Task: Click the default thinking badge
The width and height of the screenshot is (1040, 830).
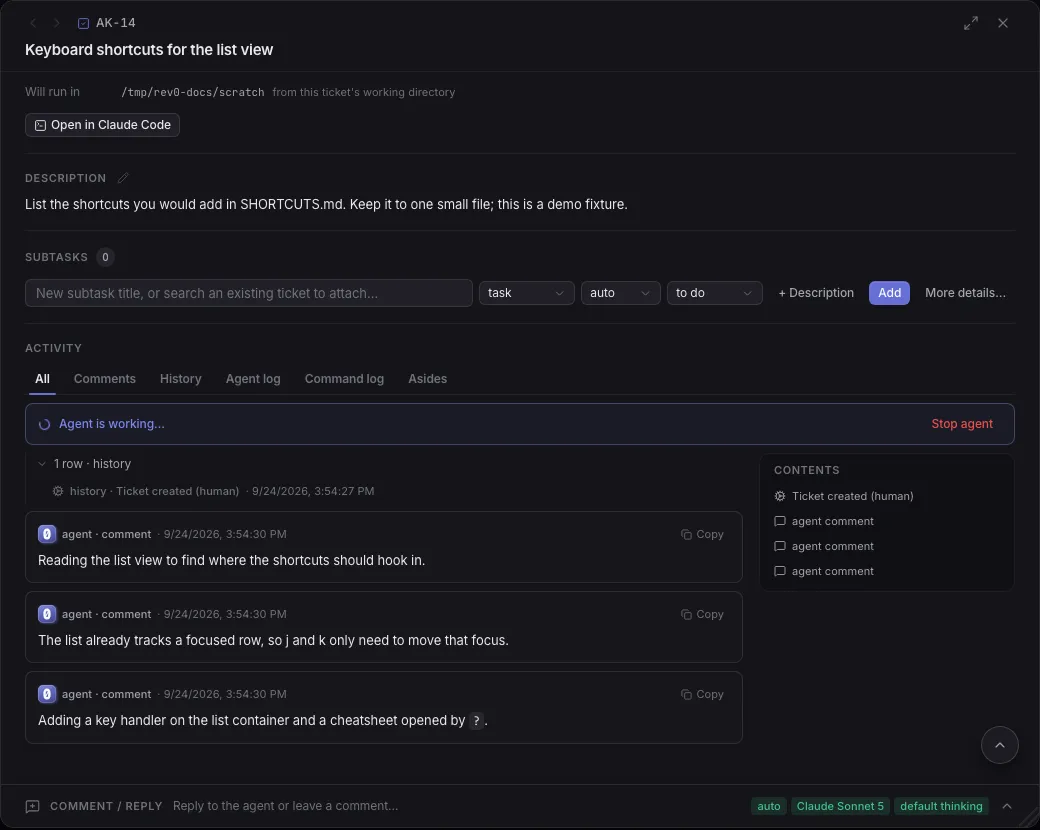Action: click(941, 806)
